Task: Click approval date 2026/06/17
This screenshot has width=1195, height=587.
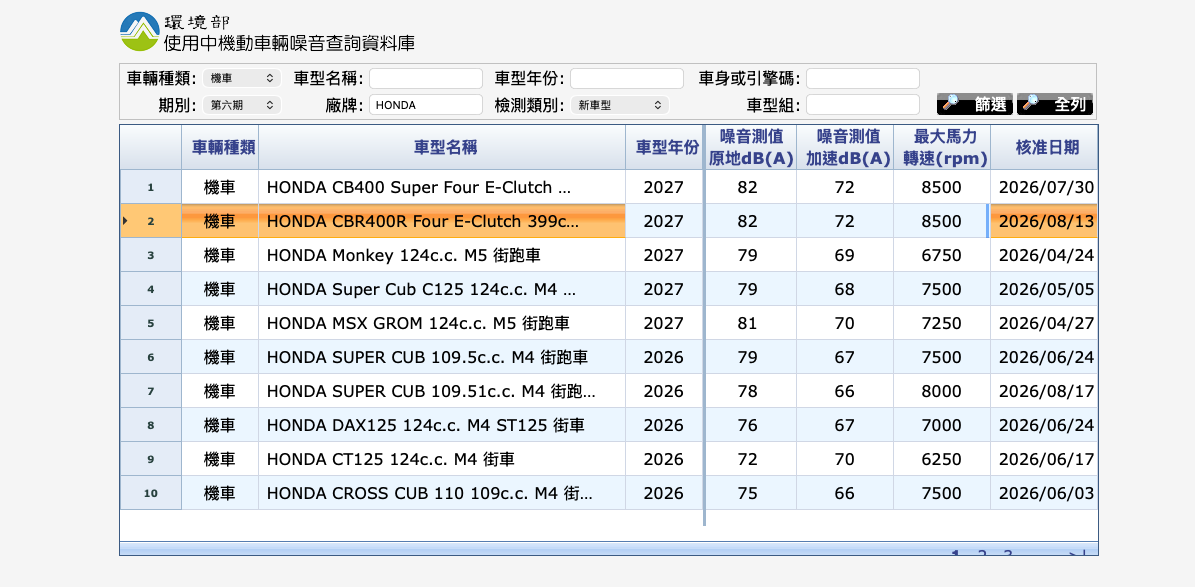Action: [1046, 460]
